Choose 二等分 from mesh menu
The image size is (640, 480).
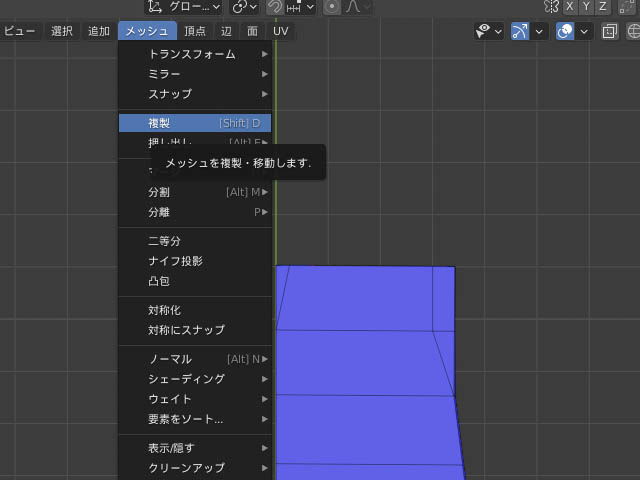195,241
